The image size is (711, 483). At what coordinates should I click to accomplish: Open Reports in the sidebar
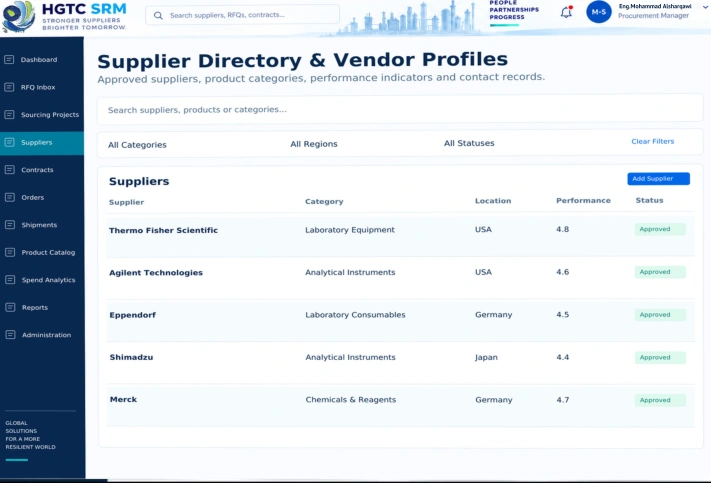tap(35, 307)
